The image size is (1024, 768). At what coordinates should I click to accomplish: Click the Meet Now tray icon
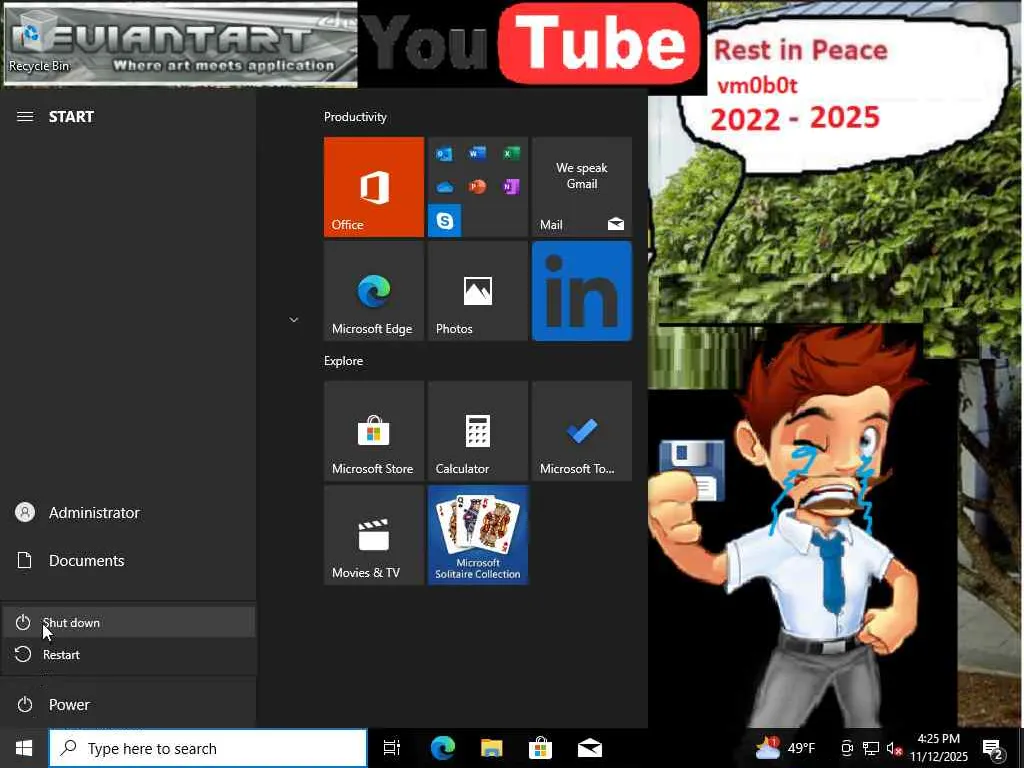pos(846,748)
